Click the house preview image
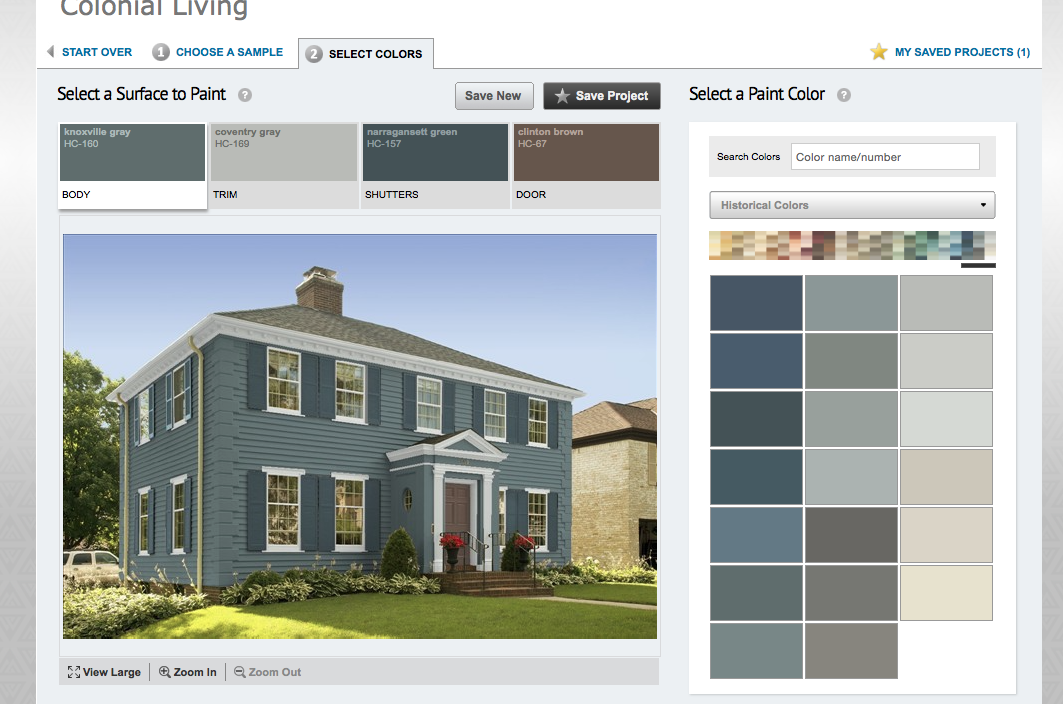The height and width of the screenshot is (704, 1063). [360, 437]
